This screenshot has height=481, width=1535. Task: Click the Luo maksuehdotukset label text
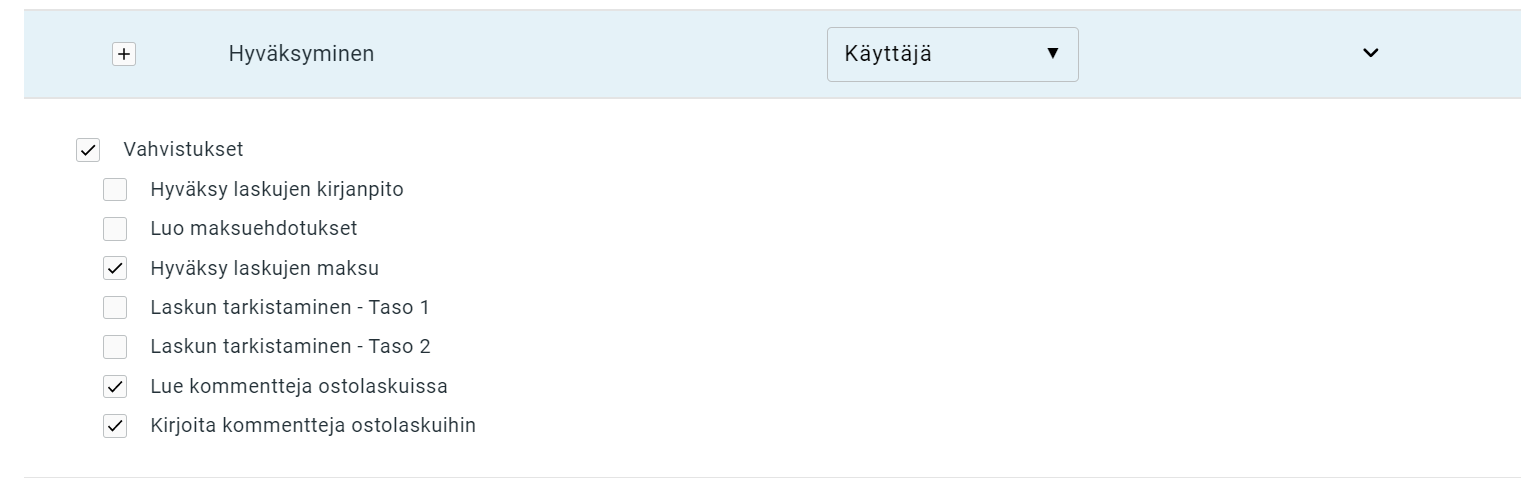coord(254,228)
